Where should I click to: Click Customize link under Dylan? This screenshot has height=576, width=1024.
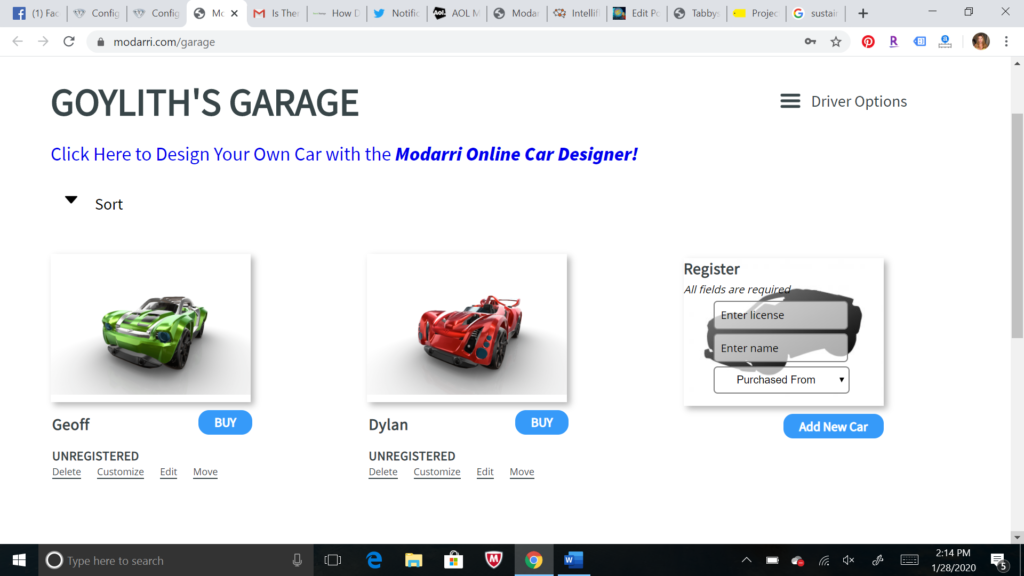click(x=437, y=472)
